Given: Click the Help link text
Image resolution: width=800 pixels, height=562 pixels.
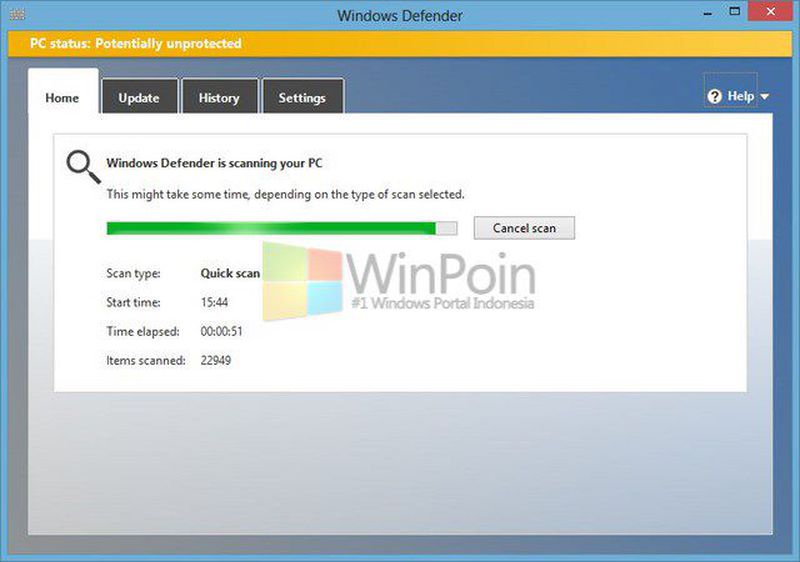Looking at the screenshot, I should tap(741, 96).
